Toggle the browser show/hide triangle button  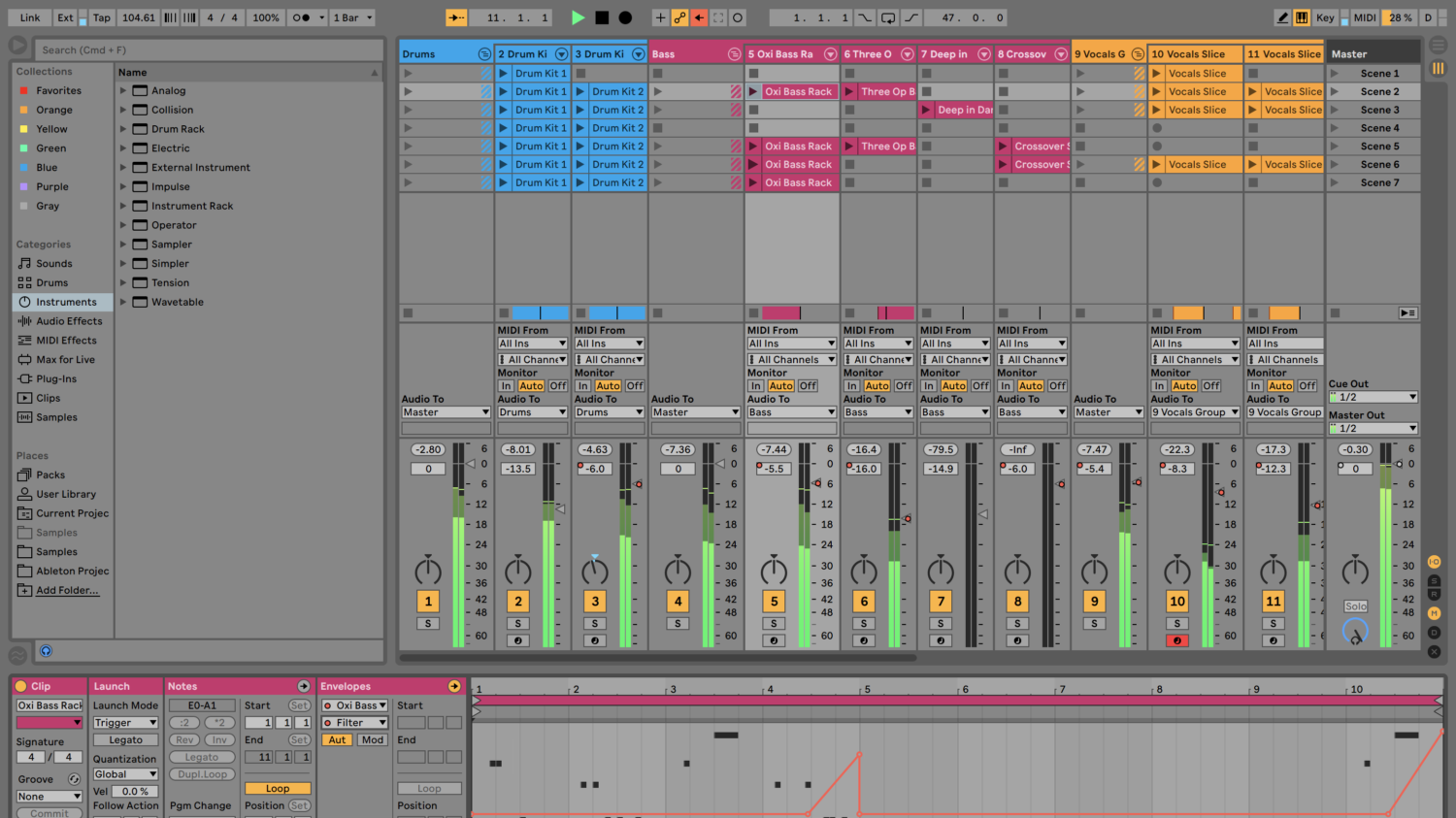coord(17,46)
